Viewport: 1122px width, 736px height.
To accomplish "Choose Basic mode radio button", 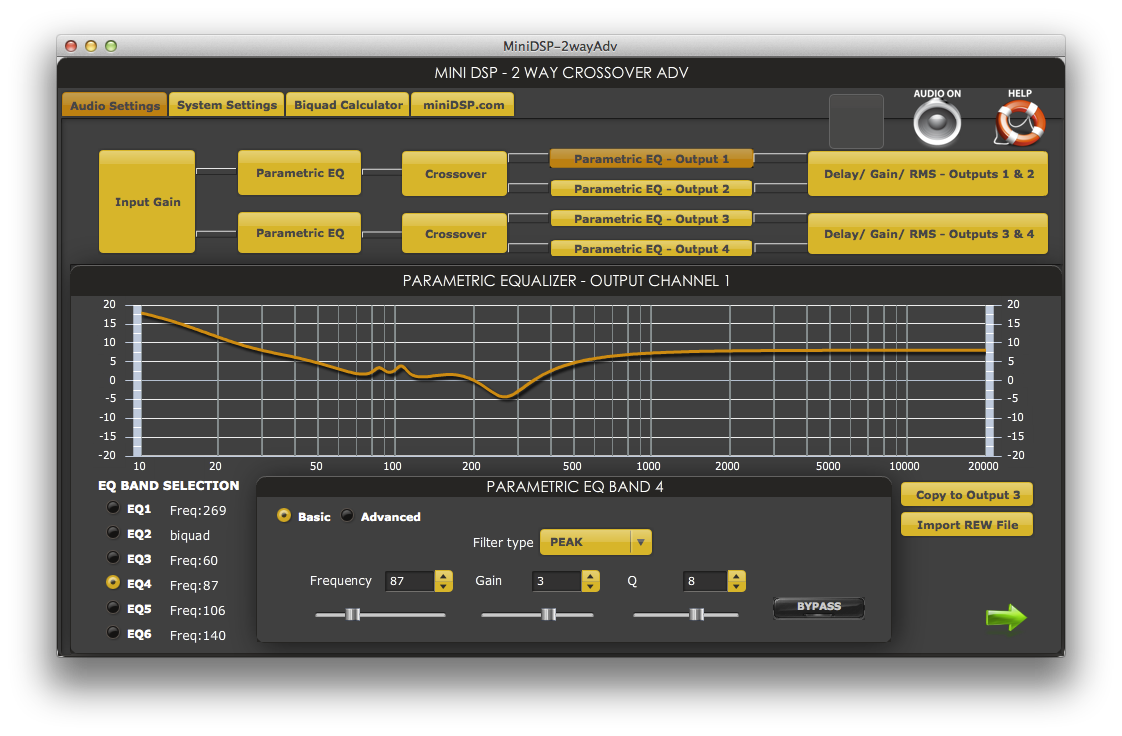I will coord(284,516).
